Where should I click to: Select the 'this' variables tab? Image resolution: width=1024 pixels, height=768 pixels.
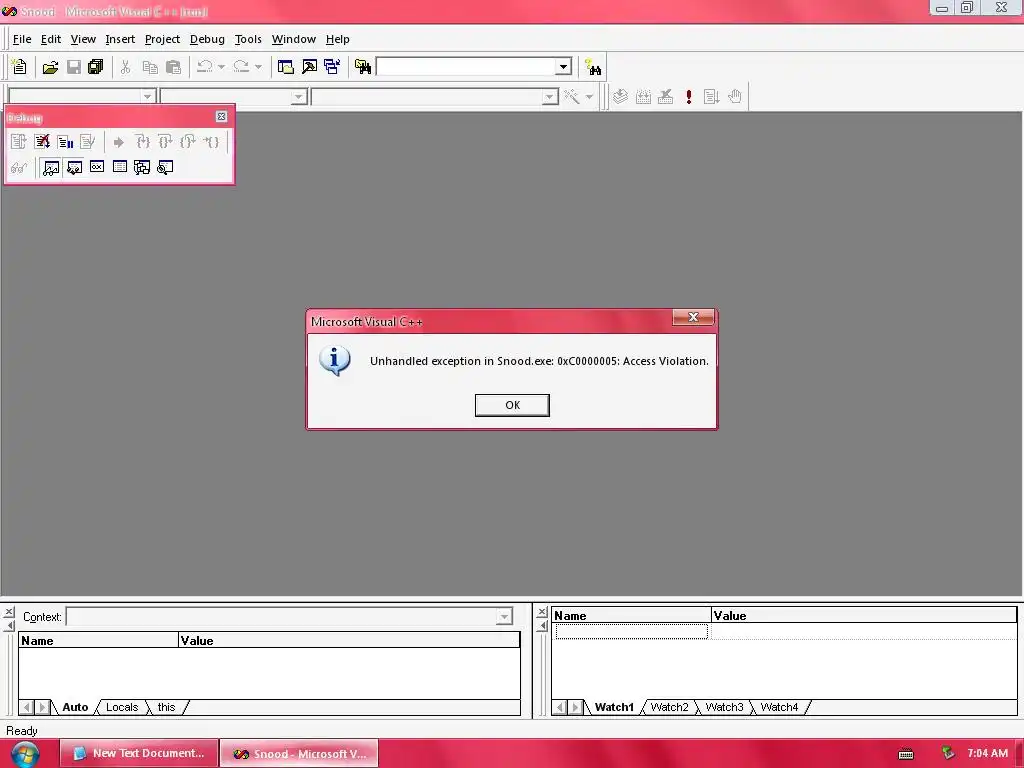coord(167,707)
